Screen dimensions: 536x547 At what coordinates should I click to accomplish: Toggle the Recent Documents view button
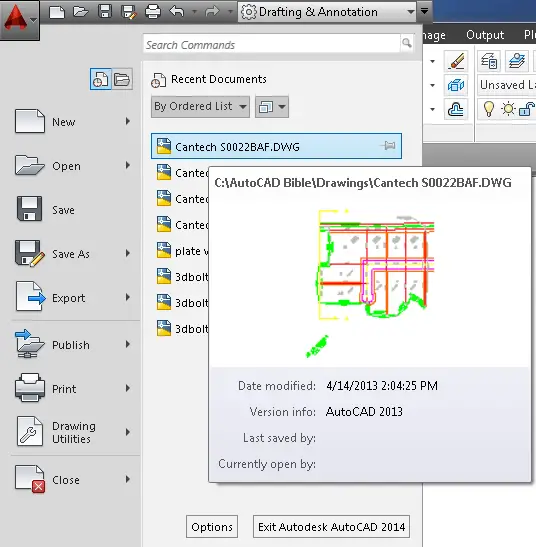click(100, 79)
